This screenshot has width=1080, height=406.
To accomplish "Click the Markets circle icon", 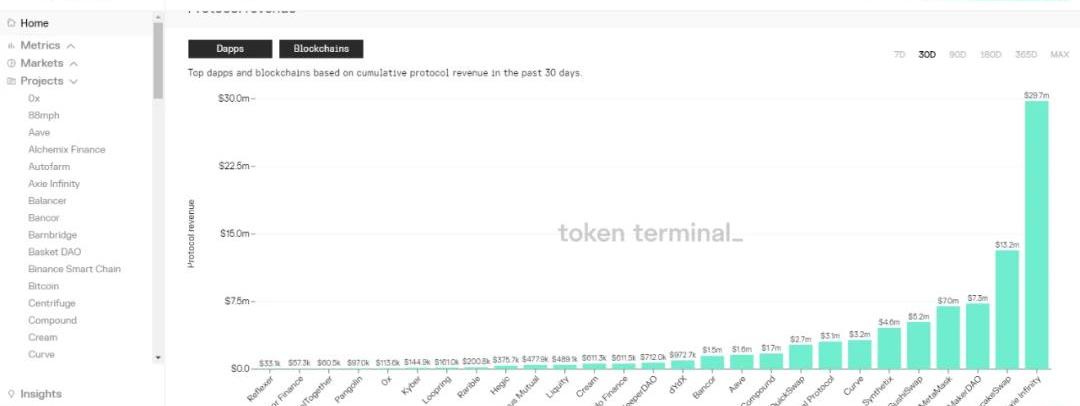I will (12, 64).
